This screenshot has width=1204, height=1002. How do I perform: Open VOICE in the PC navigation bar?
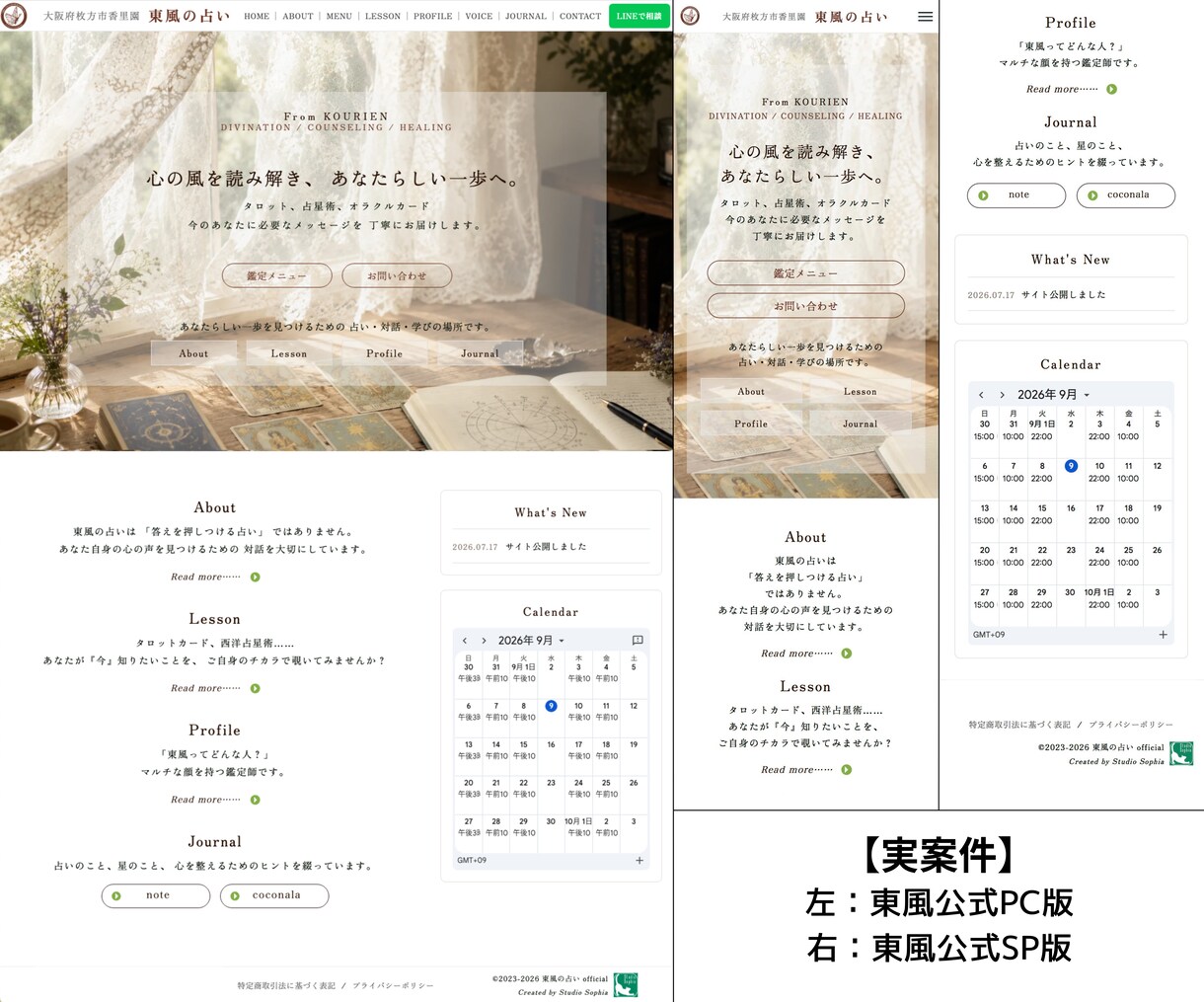coord(479,17)
